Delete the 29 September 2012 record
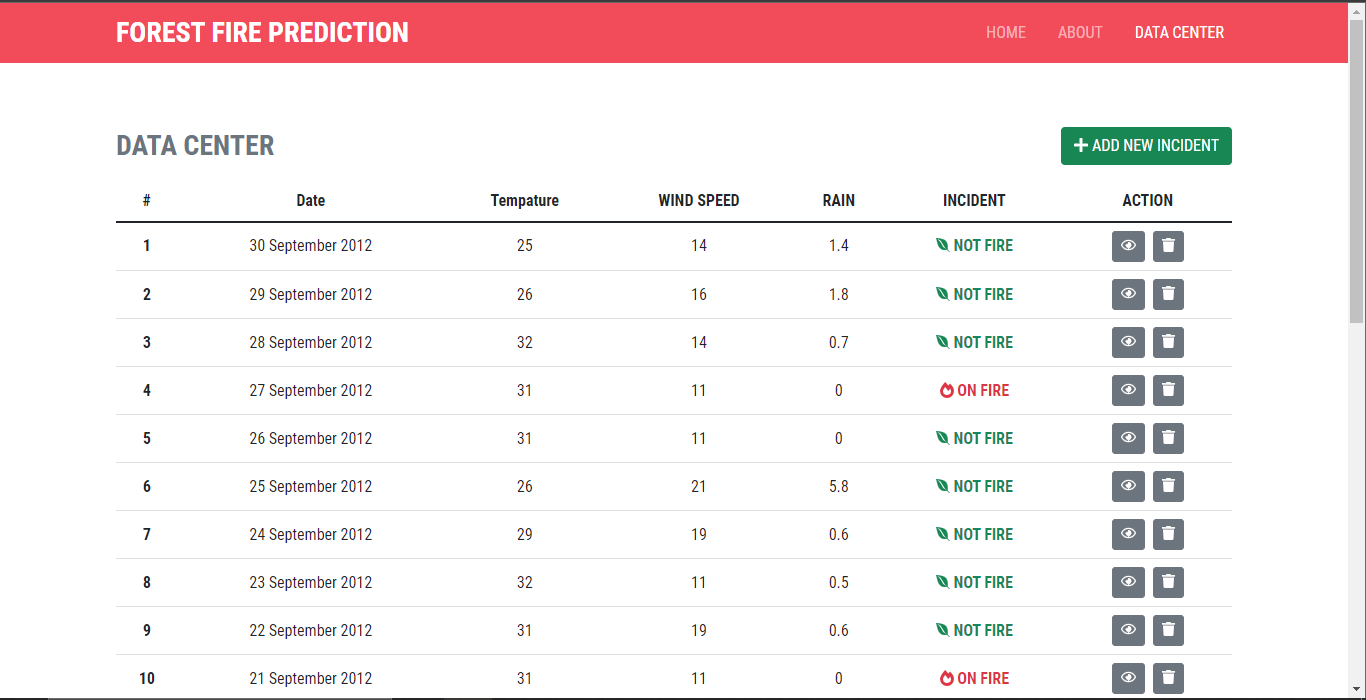This screenshot has height=700, width=1366. [x=1168, y=294]
